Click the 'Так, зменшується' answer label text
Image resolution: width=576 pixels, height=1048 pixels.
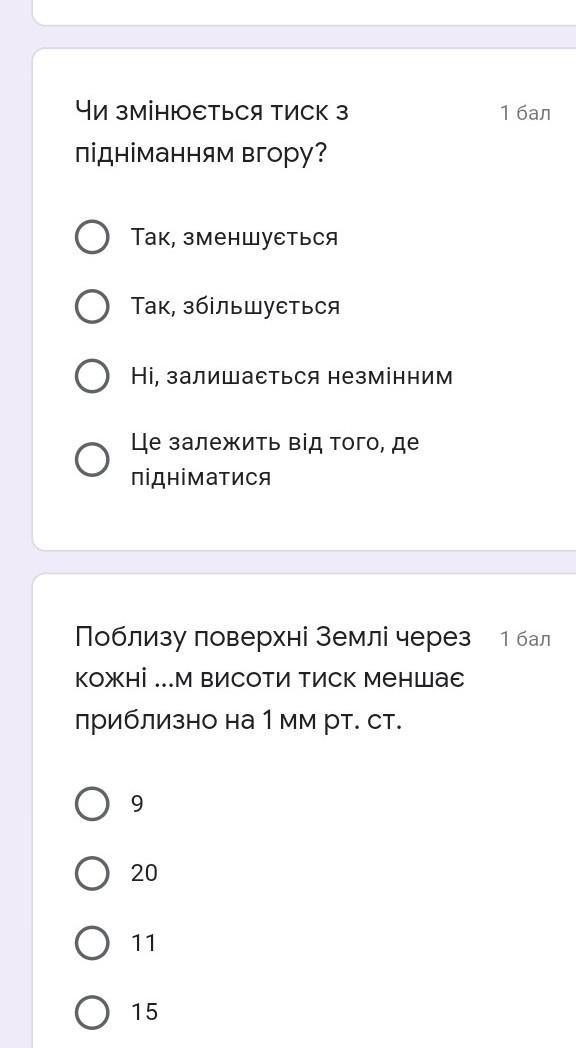pyautogui.click(x=235, y=237)
